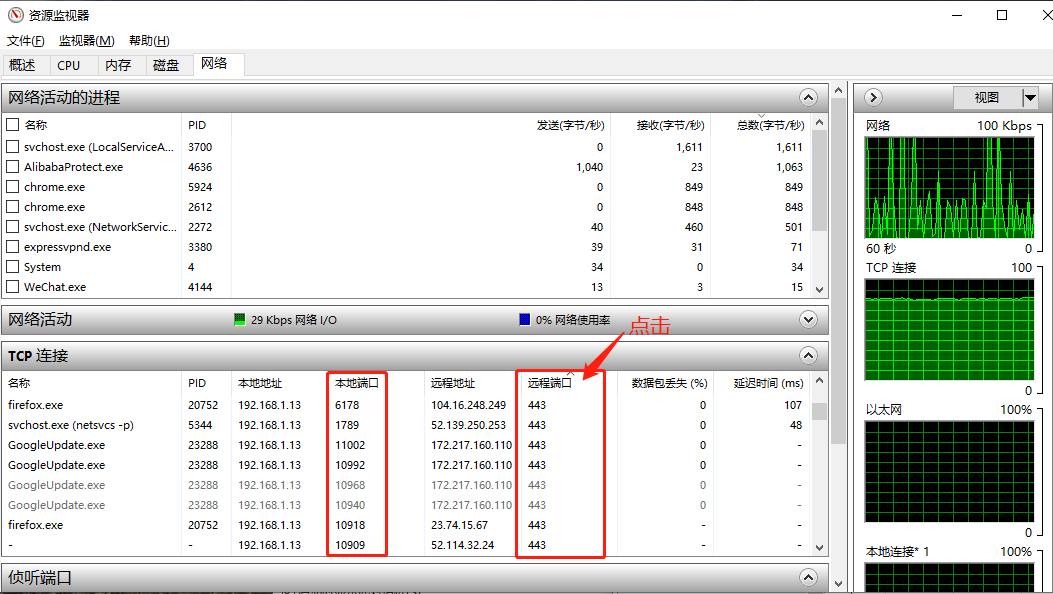Toggle the select-all checkbox beside 名称 header
Screen dimensions: 1053x594
click(12, 125)
